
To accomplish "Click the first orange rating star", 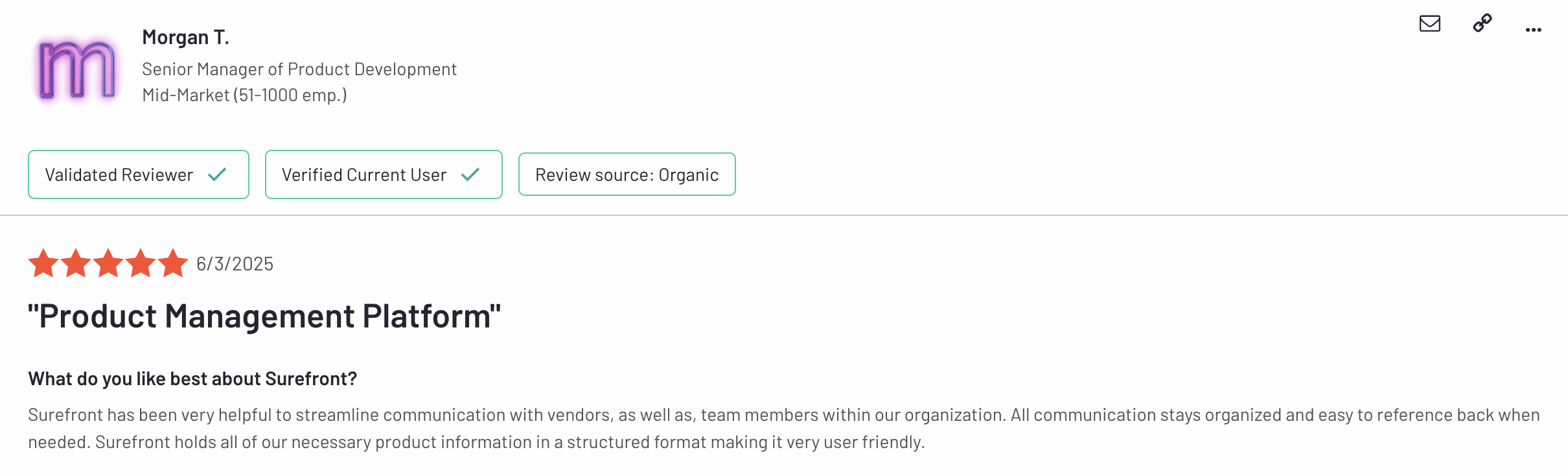I will [x=43, y=263].
